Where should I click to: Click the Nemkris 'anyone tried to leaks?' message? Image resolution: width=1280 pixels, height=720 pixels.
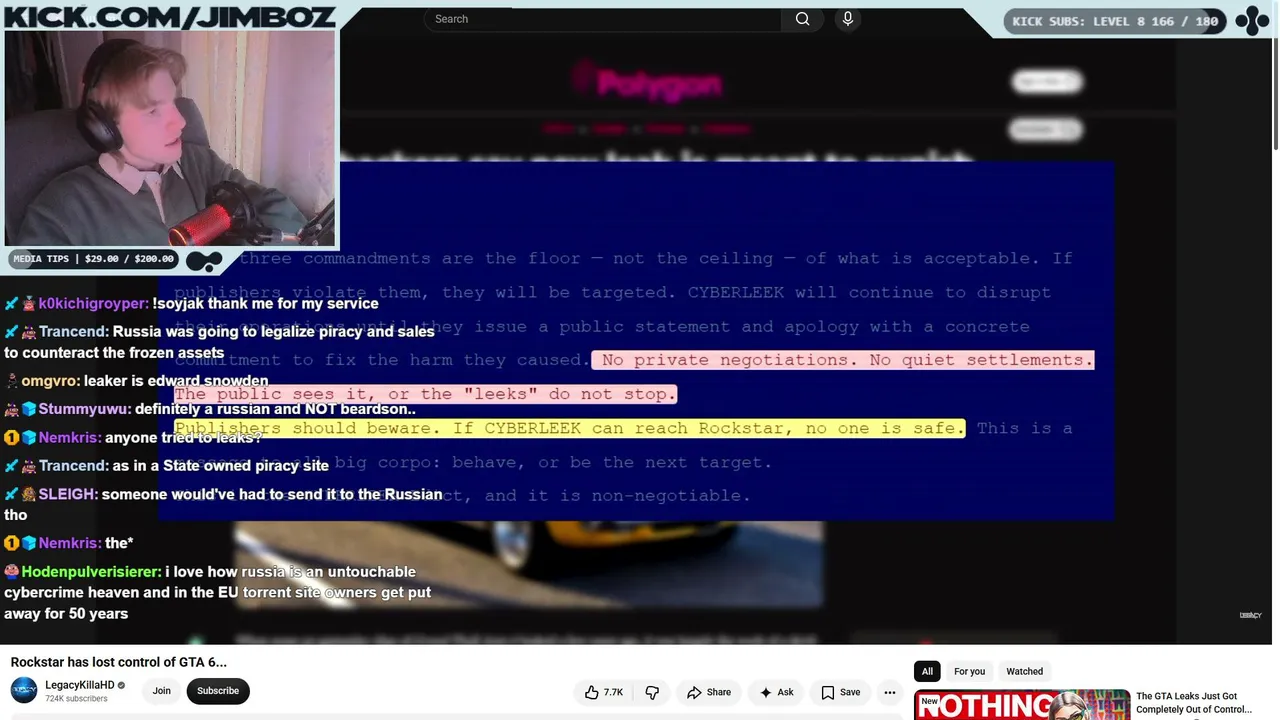[x=183, y=438]
